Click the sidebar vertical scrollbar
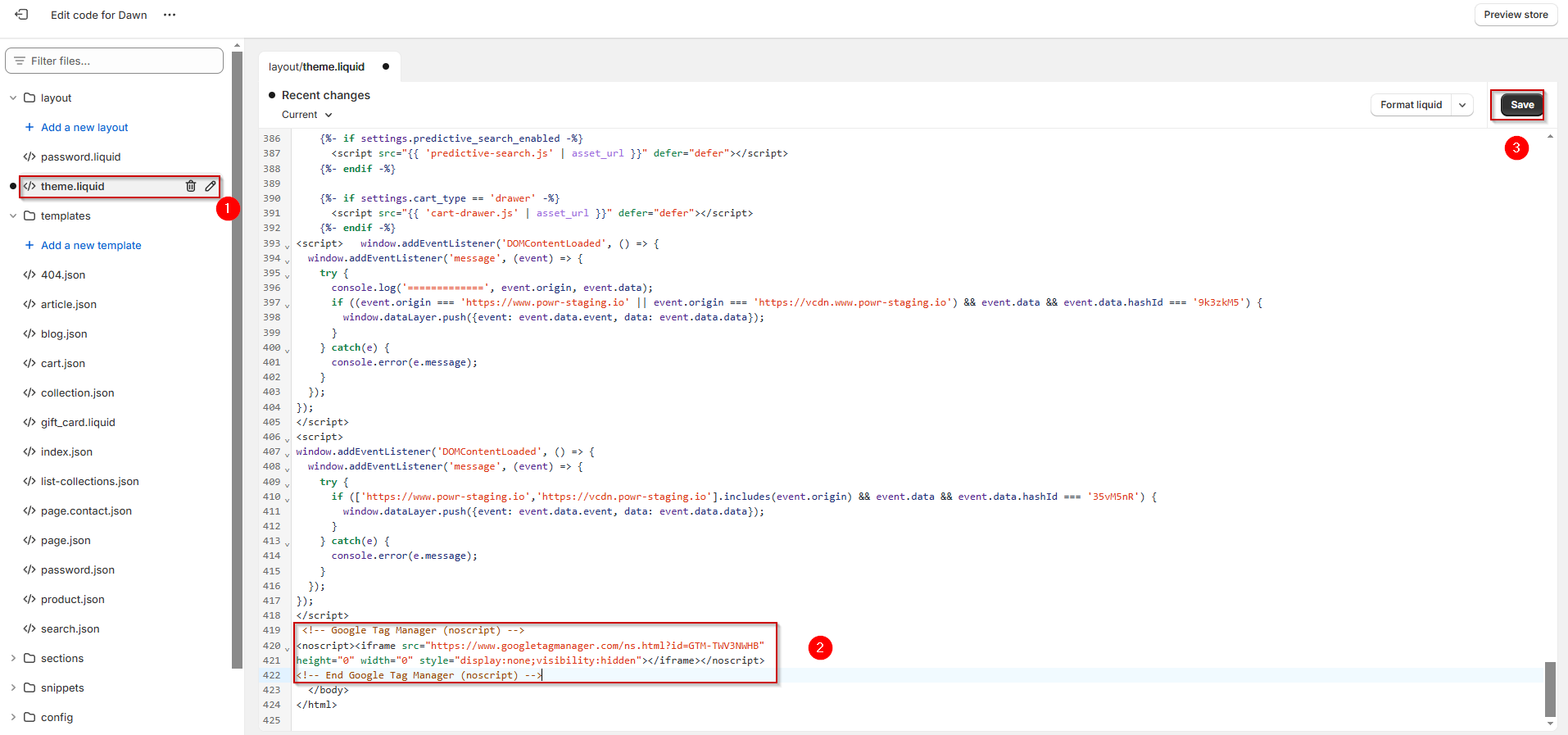Image resolution: width=1568 pixels, height=735 pixels. point(238,361)
